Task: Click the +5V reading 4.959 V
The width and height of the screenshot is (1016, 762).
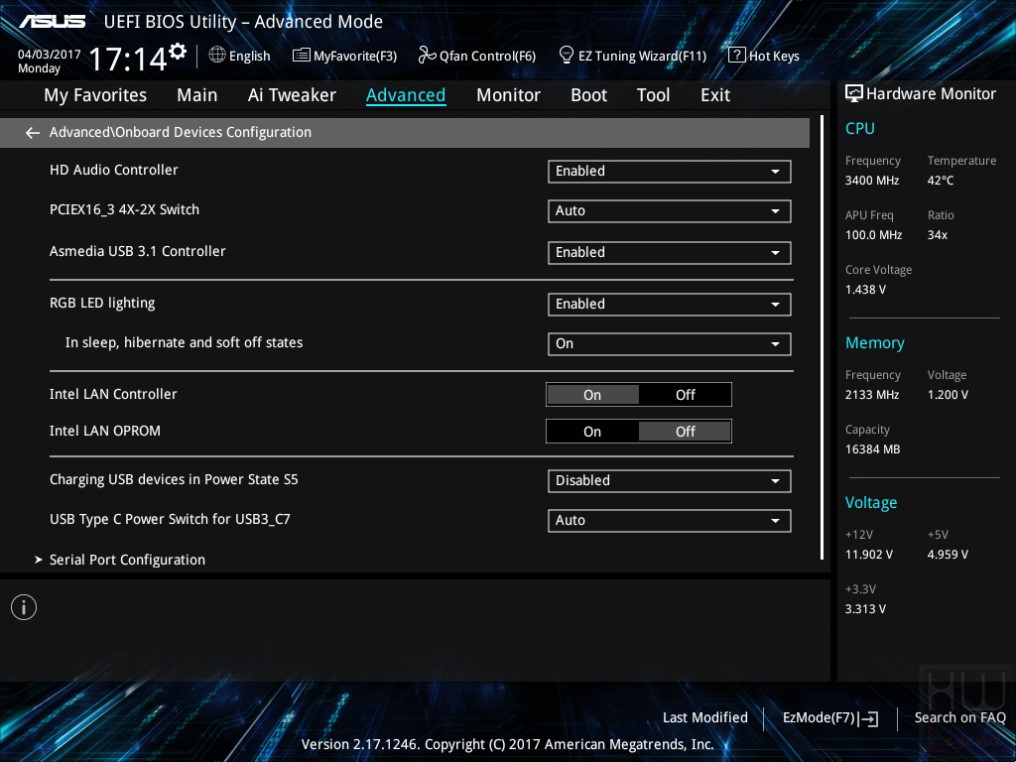Action: click(x=948, y=555)
